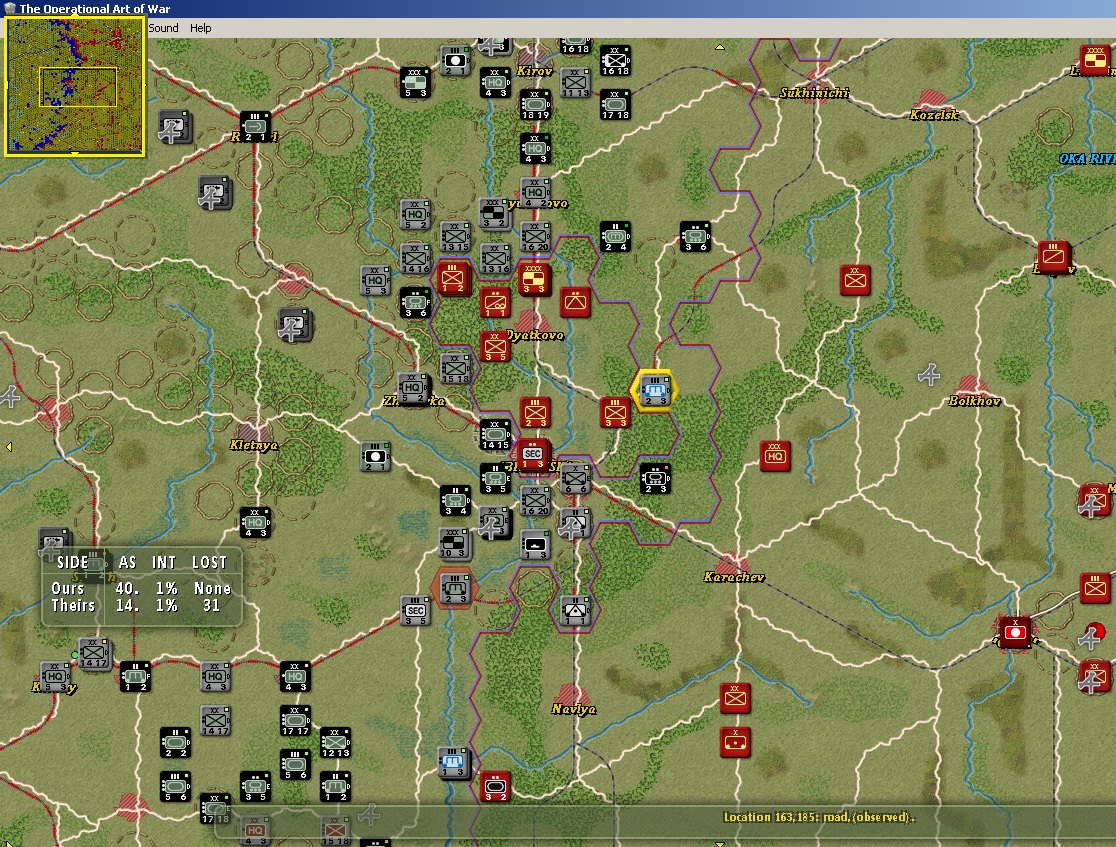Select the black armor division 14 15
Image resolution: width=1116 pixels, height=847 pixels.
[x=495, y=435]
